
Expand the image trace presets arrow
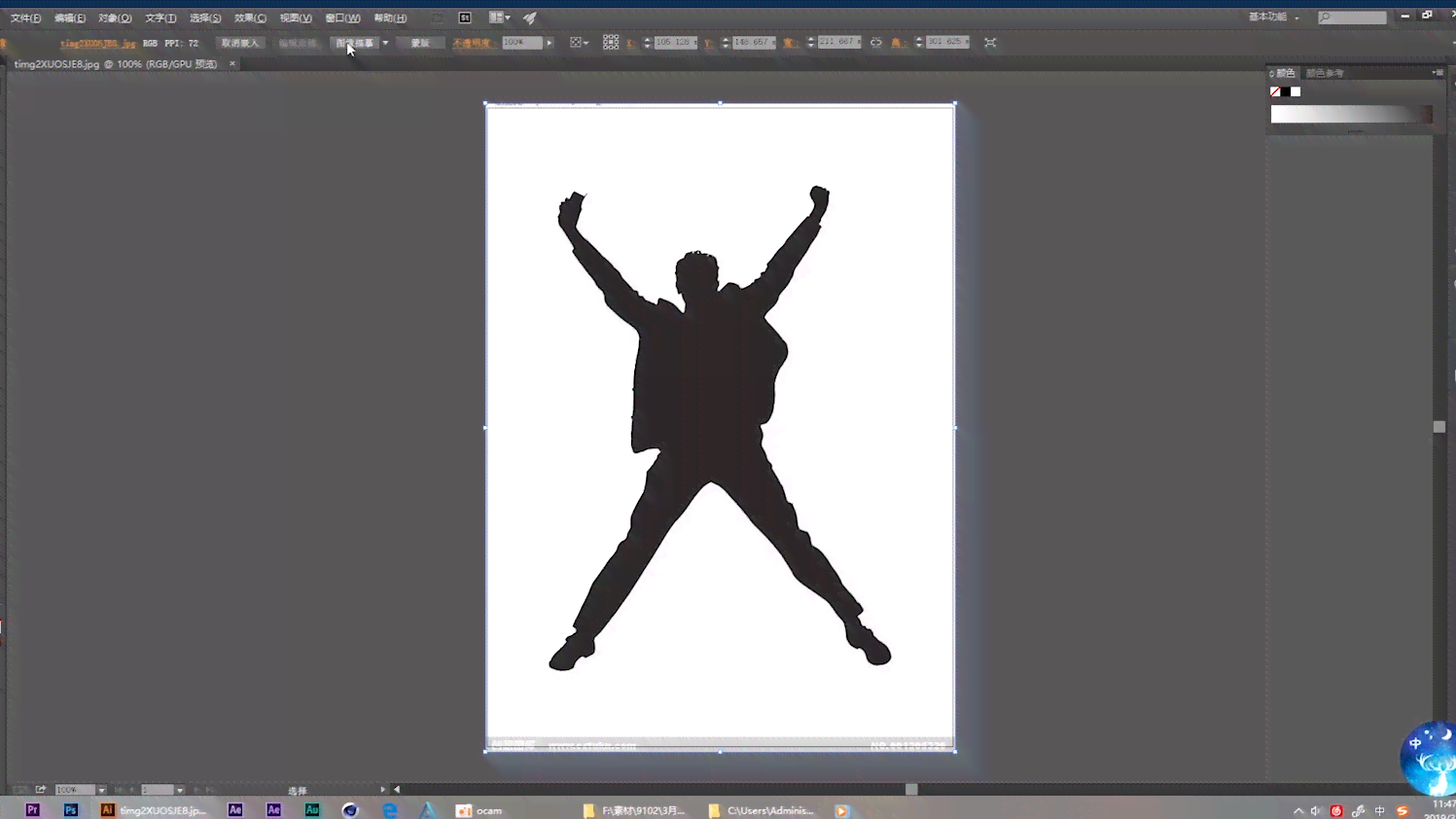(385, 43)
